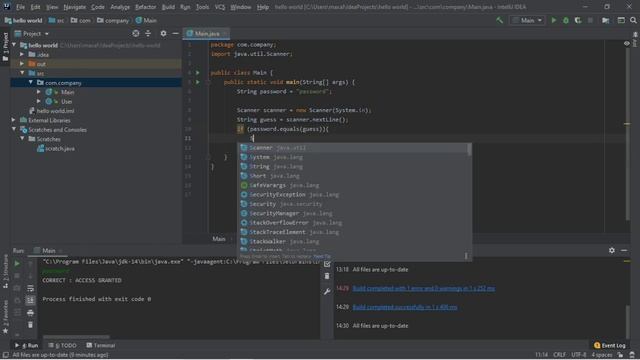Toggle soft-wrap in the Run console

(30, 288)
